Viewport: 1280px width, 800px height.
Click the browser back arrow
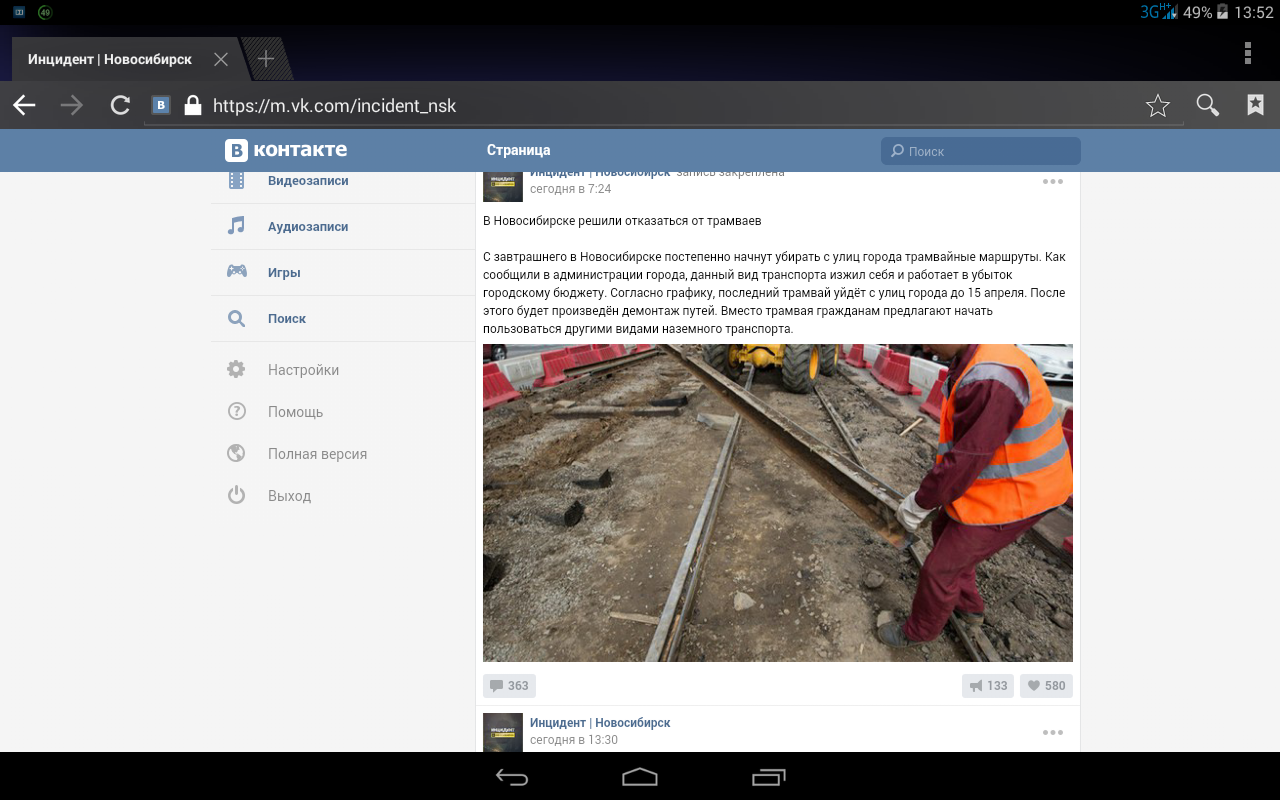click(24, 105)
